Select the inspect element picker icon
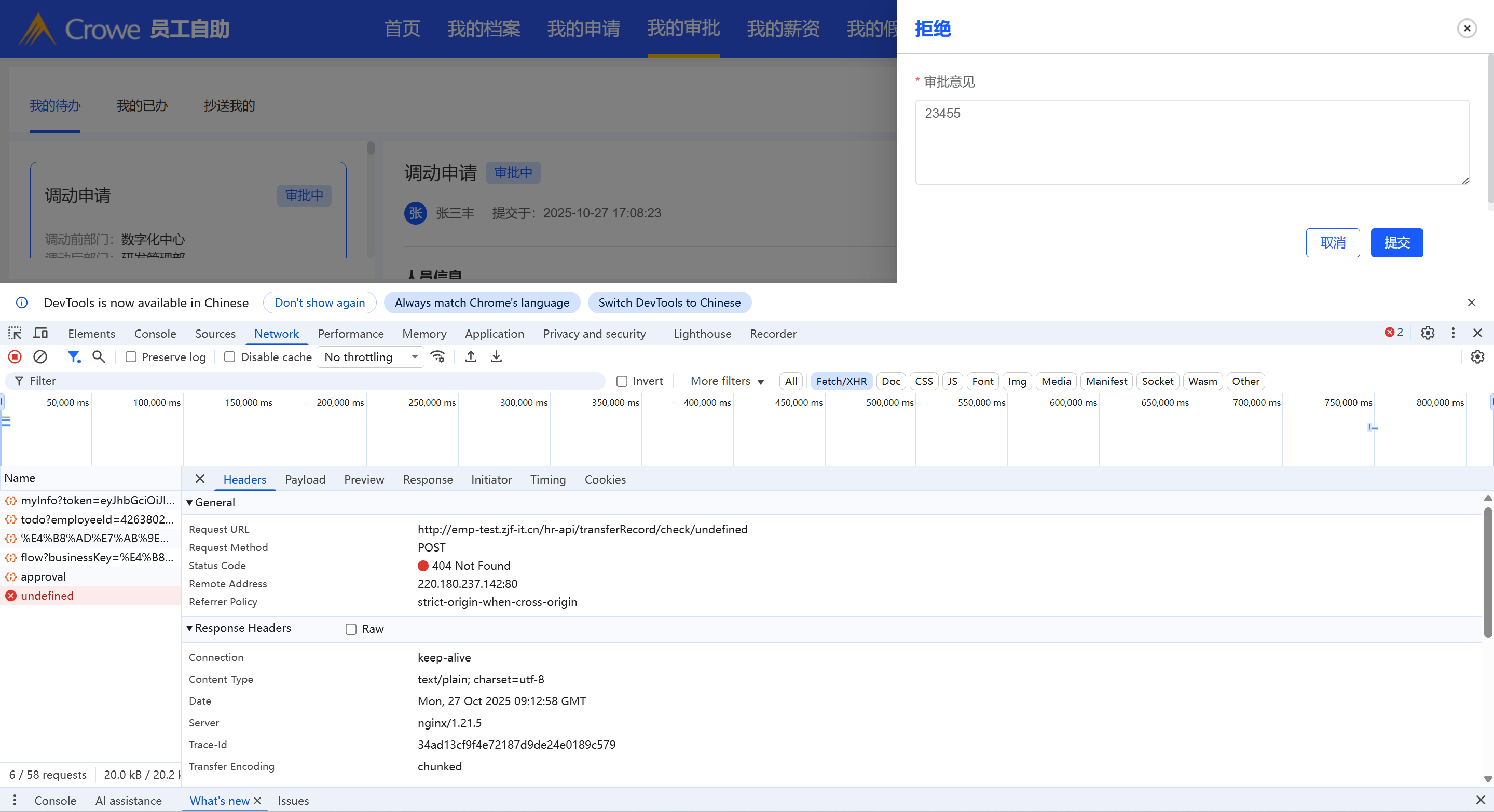Image resolution: width=1494 pixels, height=812 pixels. point(15,334)
